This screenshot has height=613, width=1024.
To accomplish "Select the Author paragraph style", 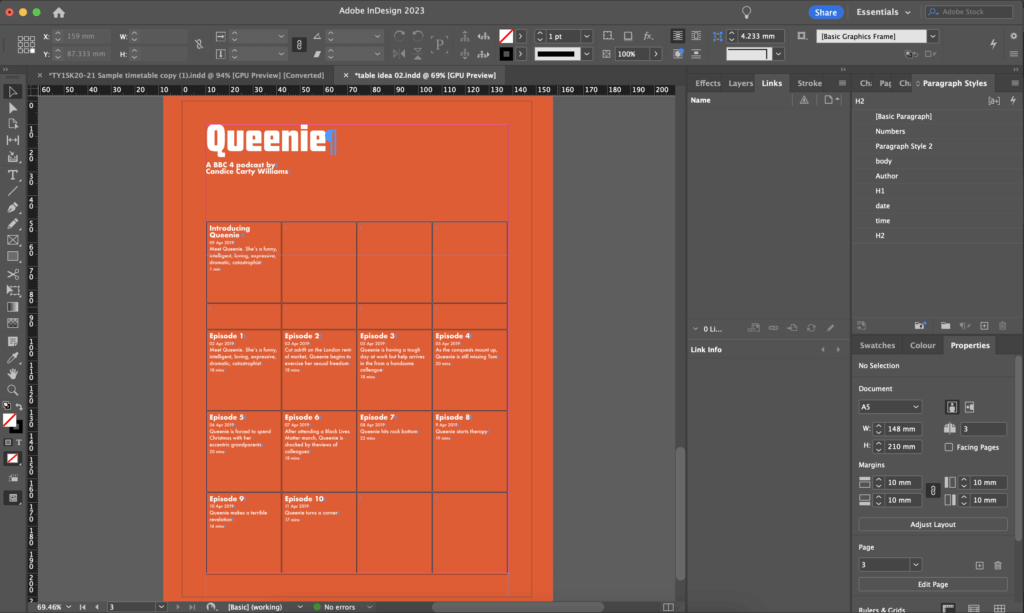I will point(886,176).
